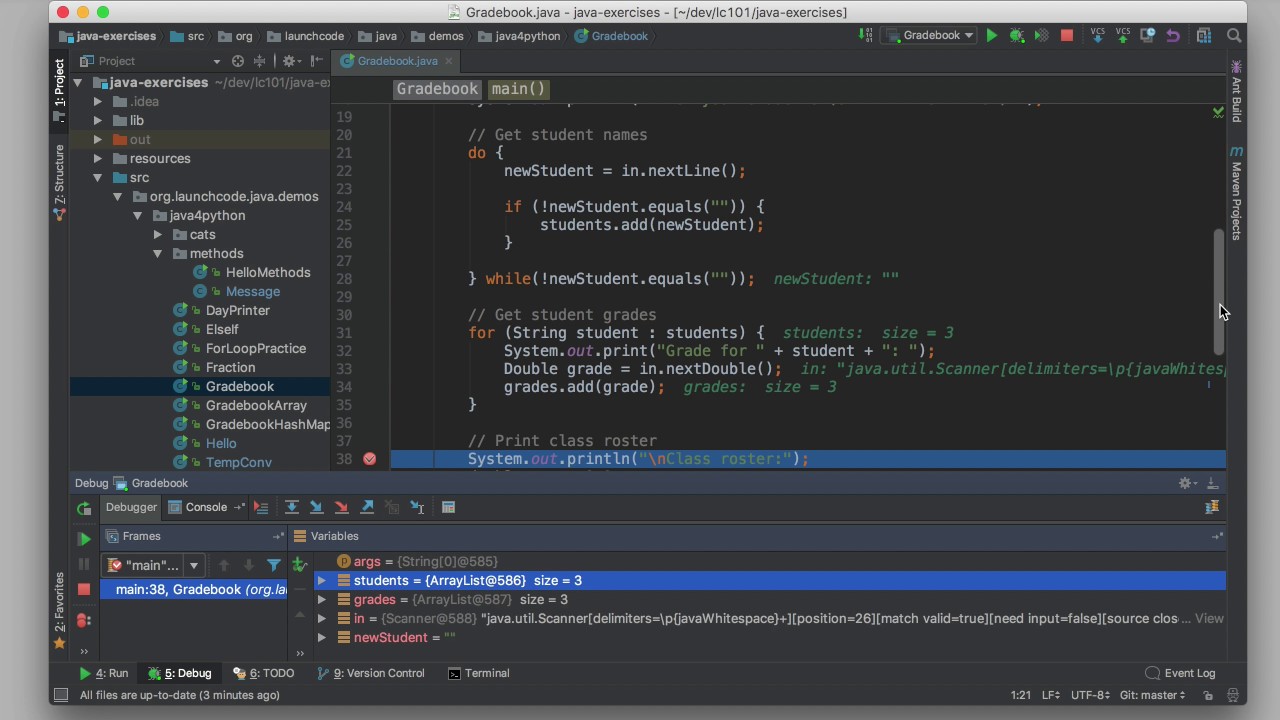Expand the grades variable node

pos(322,600)
